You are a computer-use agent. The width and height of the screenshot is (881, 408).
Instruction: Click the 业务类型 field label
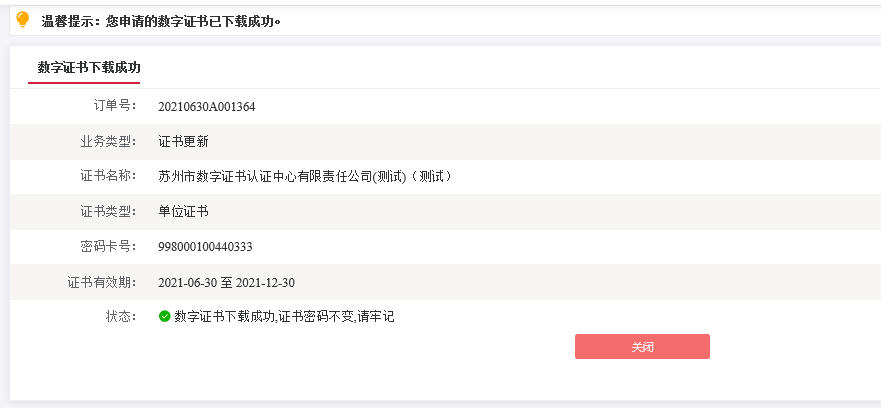pyautogui.click(x=108, y=141)
